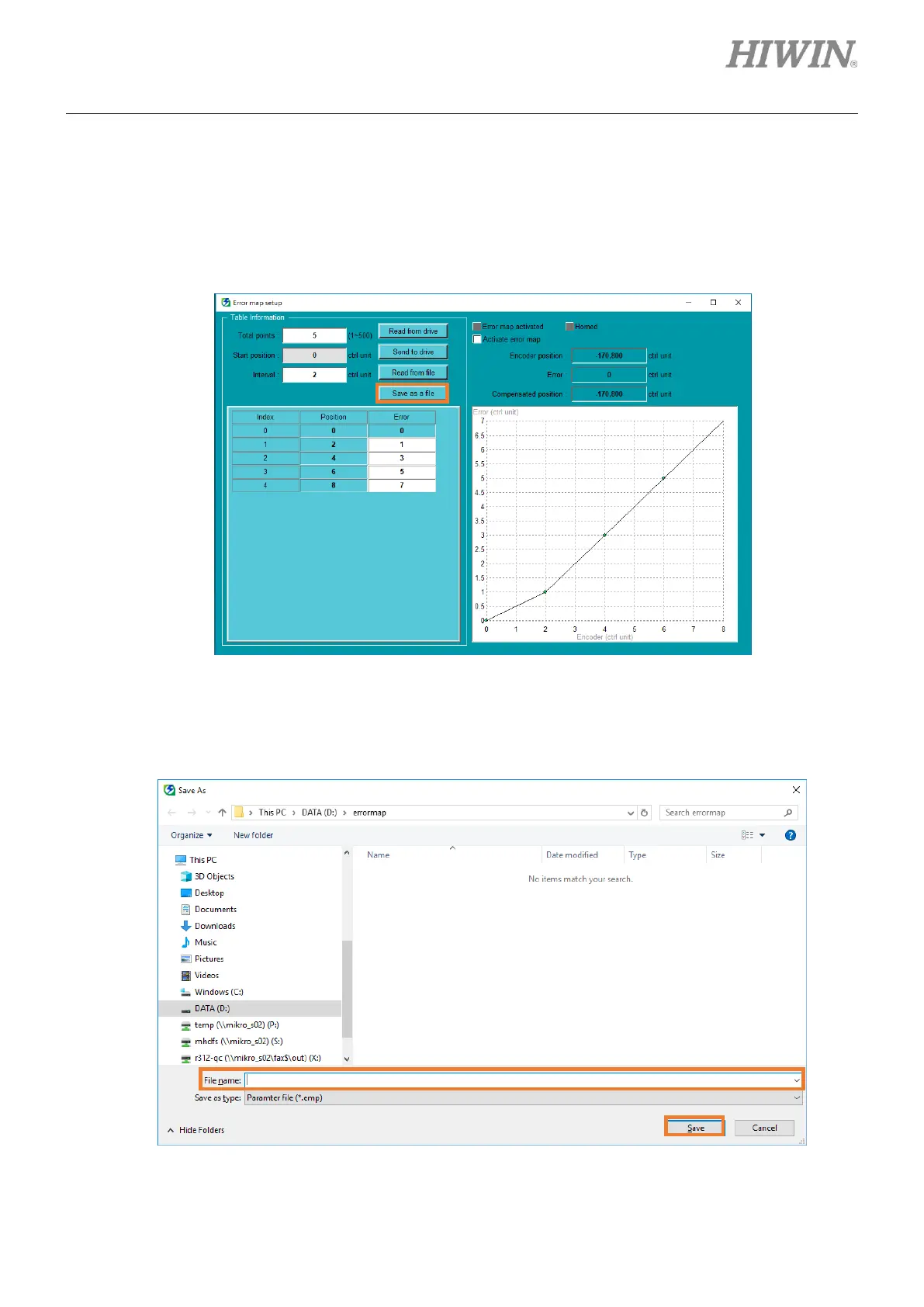Click the File name input field

(518, 1080)
